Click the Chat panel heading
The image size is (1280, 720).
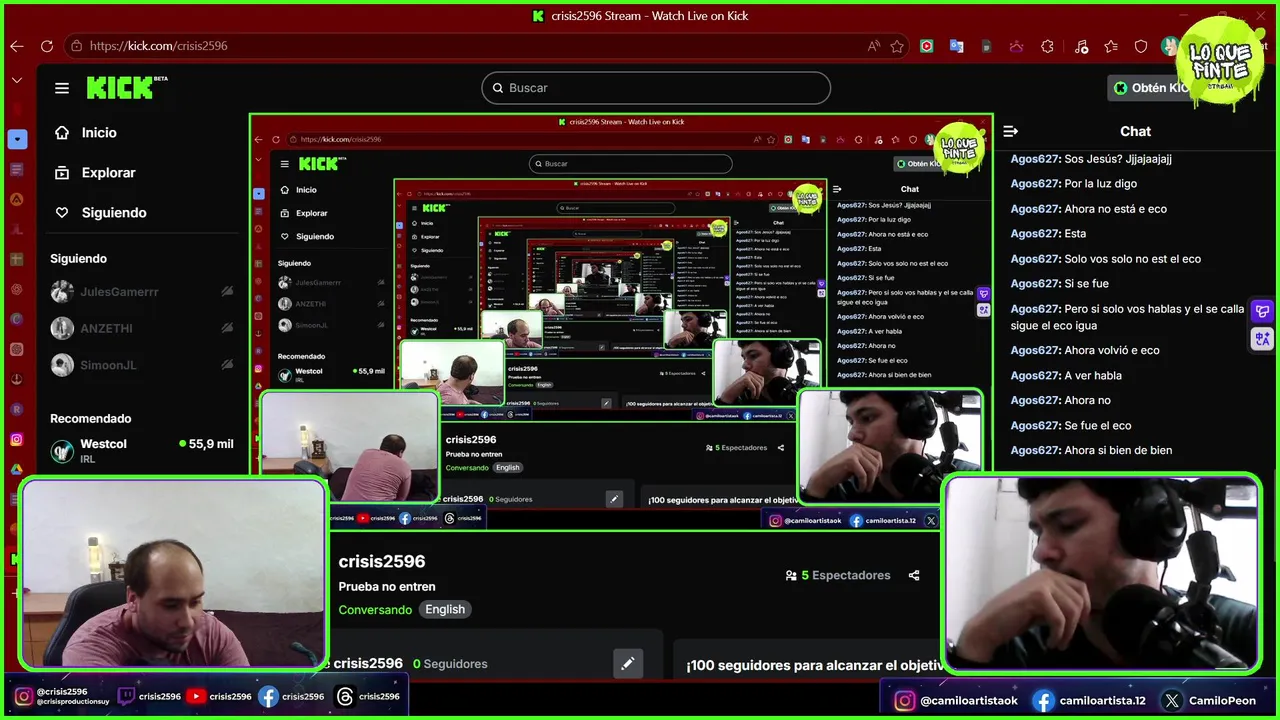point(1135,131)
